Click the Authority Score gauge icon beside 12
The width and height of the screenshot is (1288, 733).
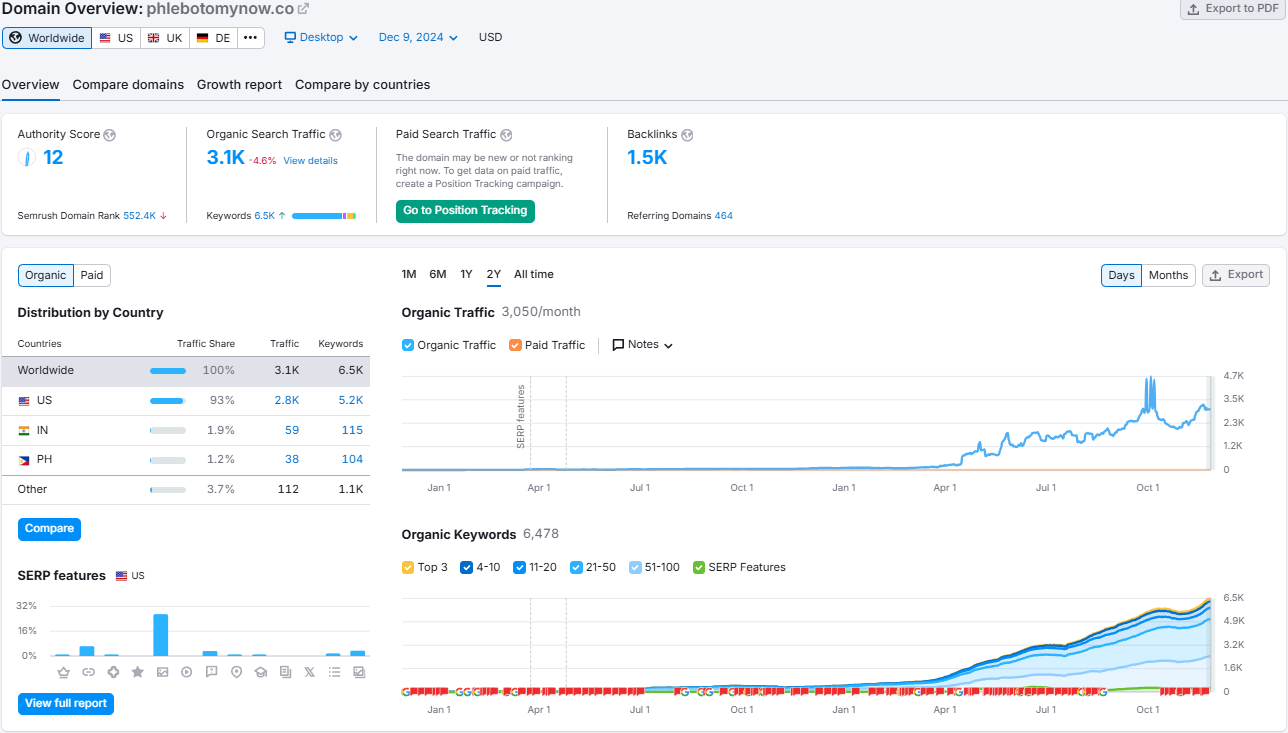point(27,157)
